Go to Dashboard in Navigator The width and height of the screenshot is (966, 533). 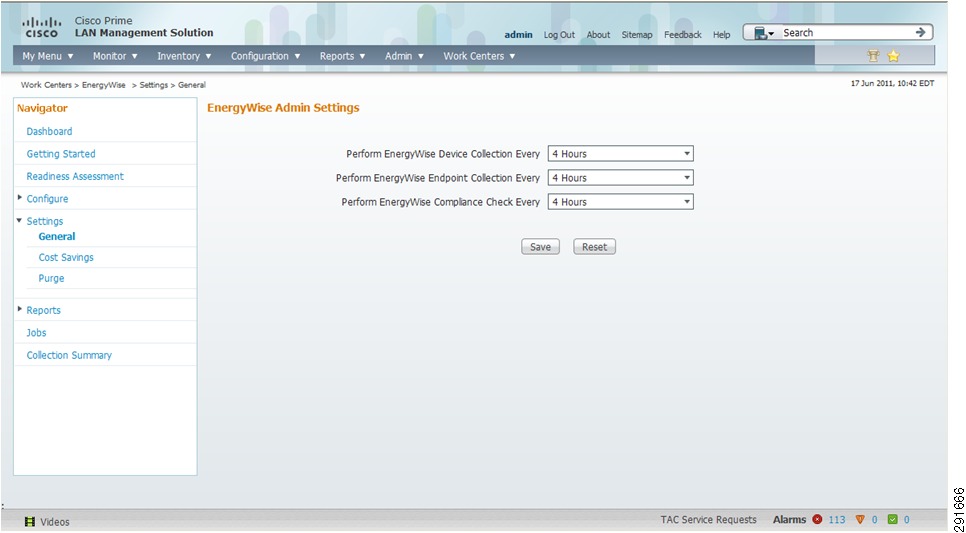[x=49, y=131]
